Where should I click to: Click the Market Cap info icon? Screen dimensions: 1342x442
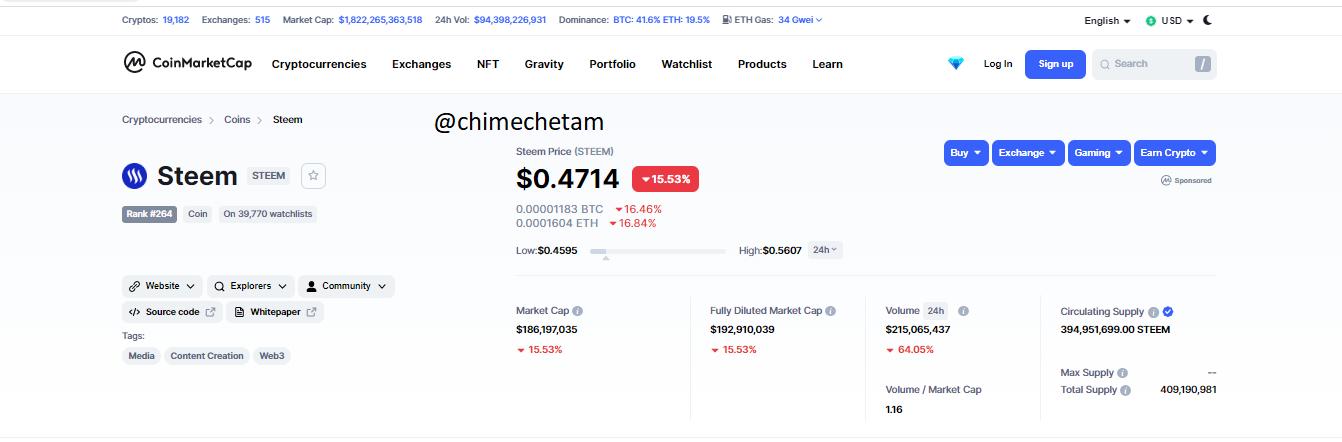click(578, 311)
